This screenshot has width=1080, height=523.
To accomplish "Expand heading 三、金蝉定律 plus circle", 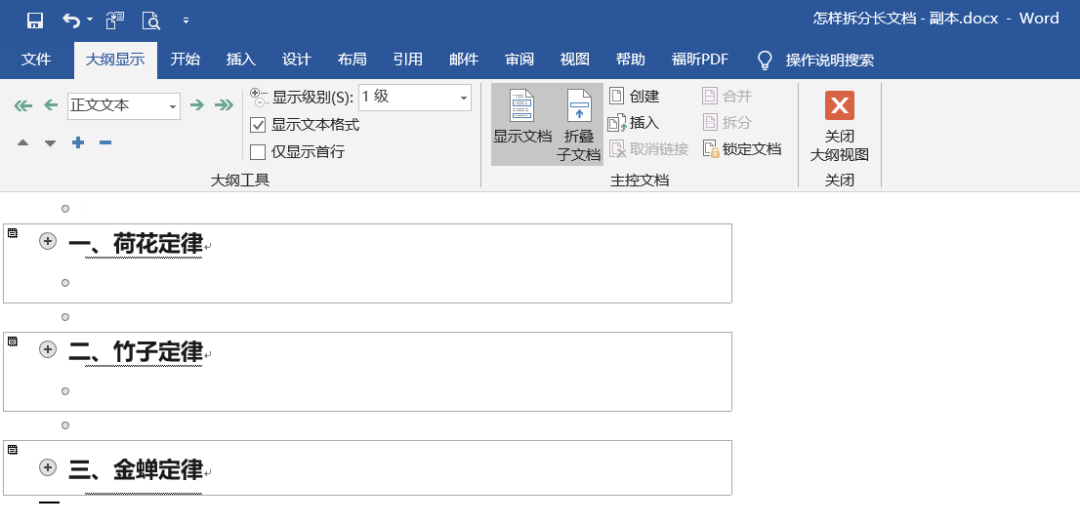I will pyautogui.click(x=48, y=468).
